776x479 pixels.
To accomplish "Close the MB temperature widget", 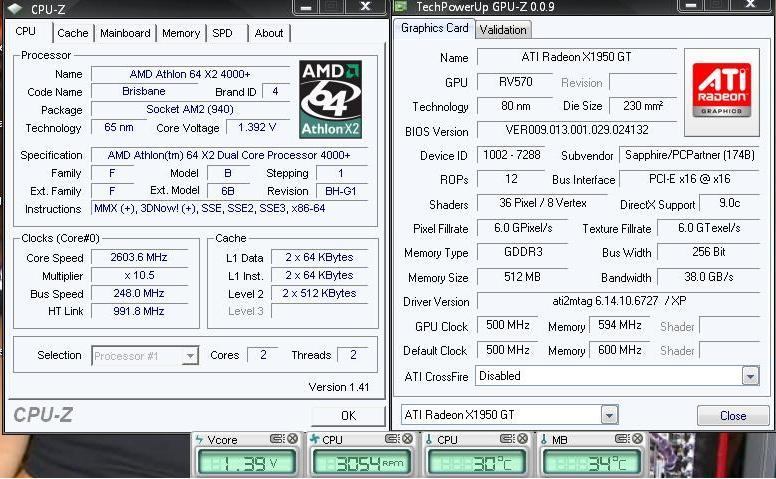I will point(637,438).
